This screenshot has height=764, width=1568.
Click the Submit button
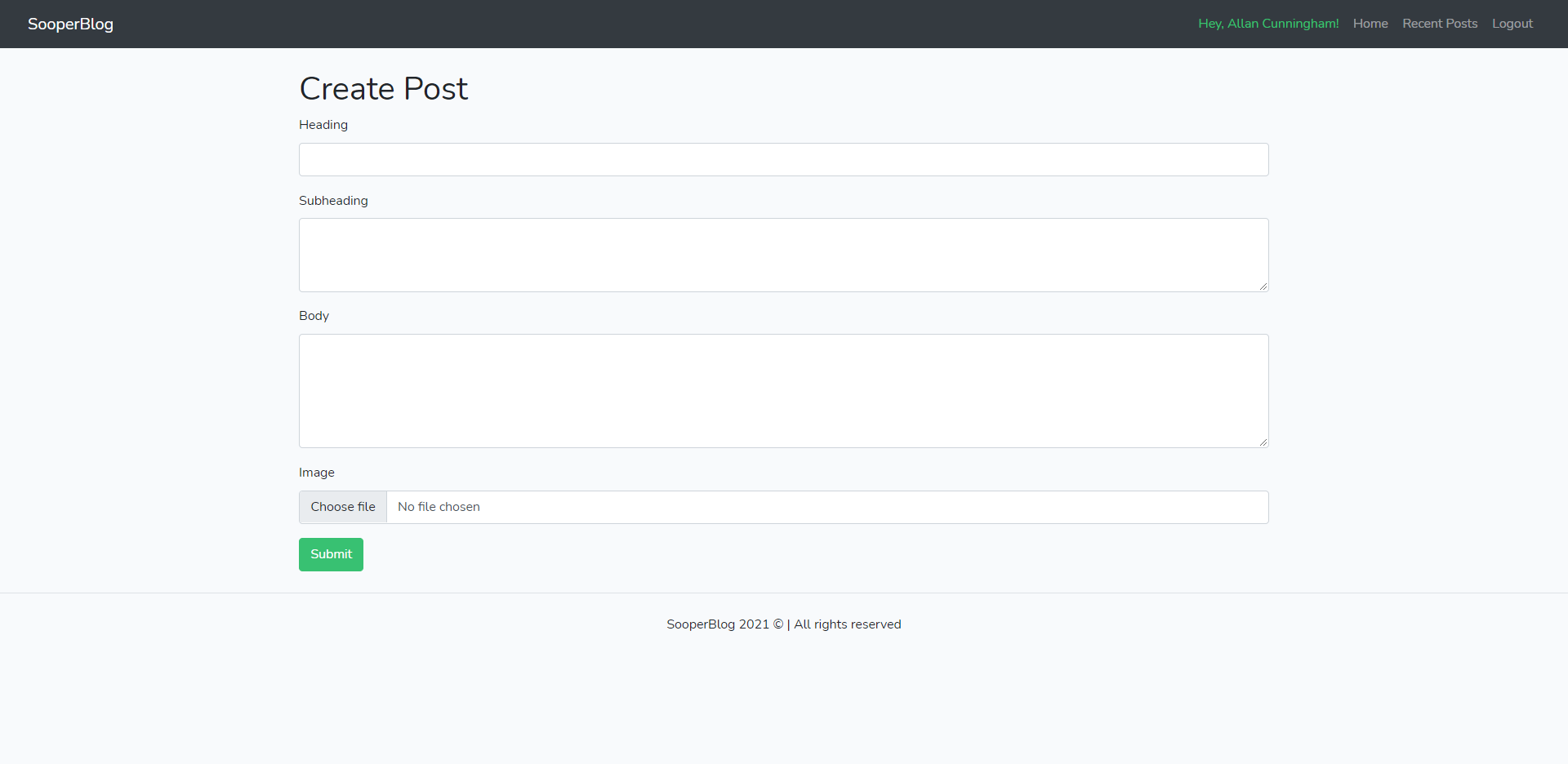[330, 554]
